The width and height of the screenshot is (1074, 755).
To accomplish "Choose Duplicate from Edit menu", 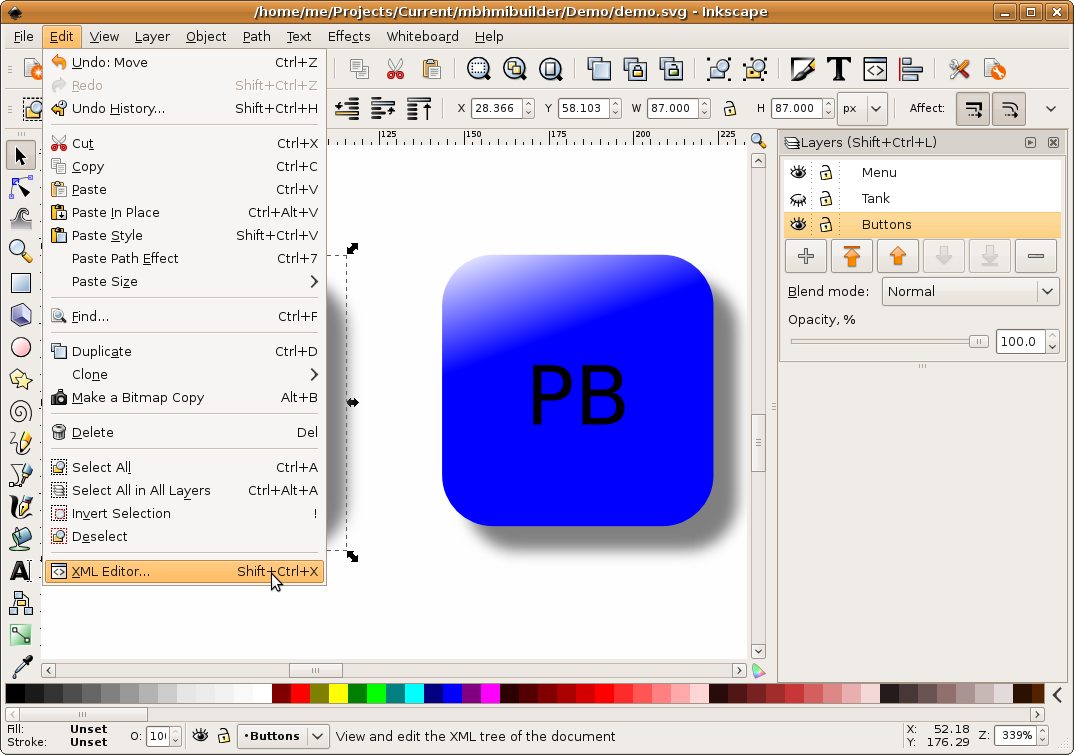I will pos(184,351).
